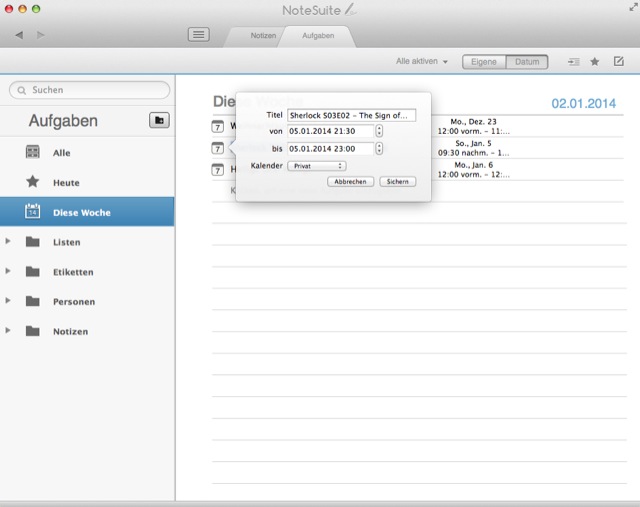Open the Alle aktiven filter dropdown
Viewport: 640px width, 507px height.
coord(422,62)
